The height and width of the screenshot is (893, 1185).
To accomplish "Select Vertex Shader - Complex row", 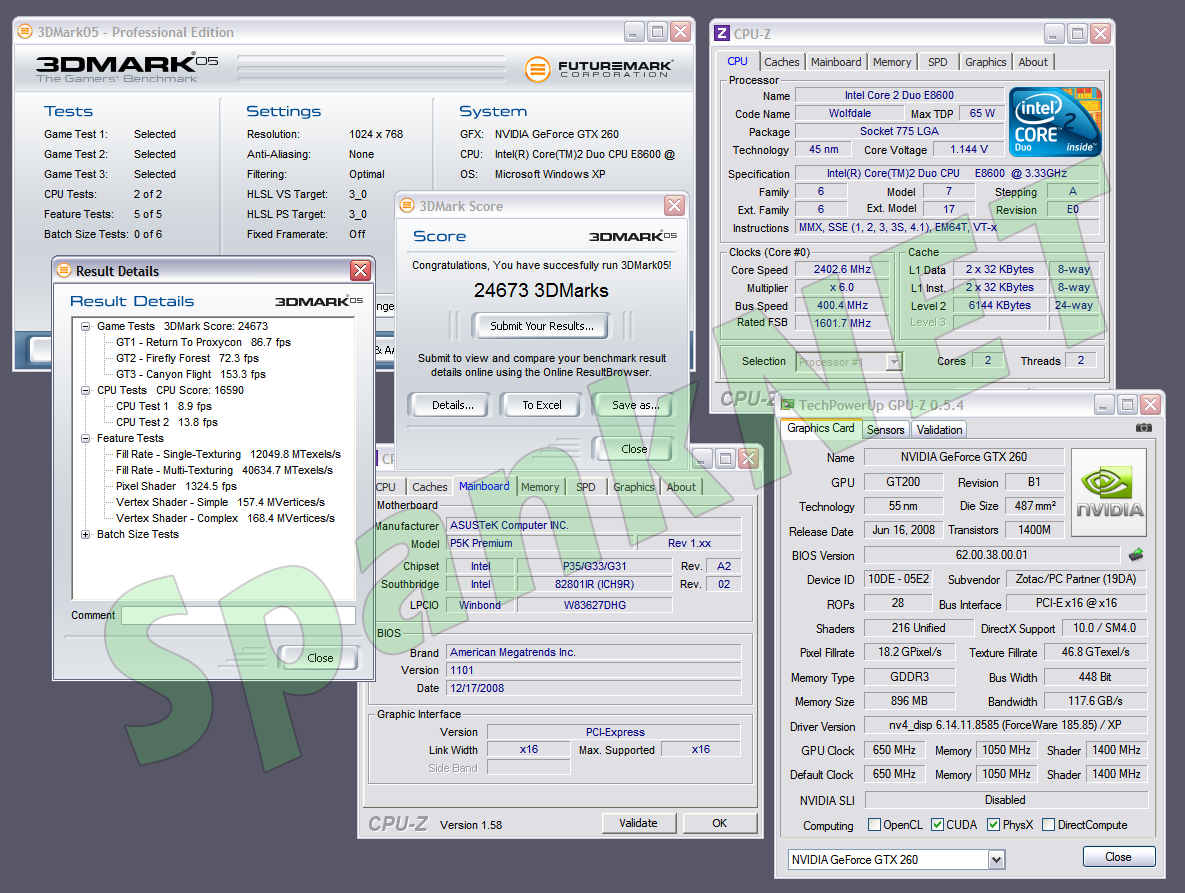I will click(225, 518).
